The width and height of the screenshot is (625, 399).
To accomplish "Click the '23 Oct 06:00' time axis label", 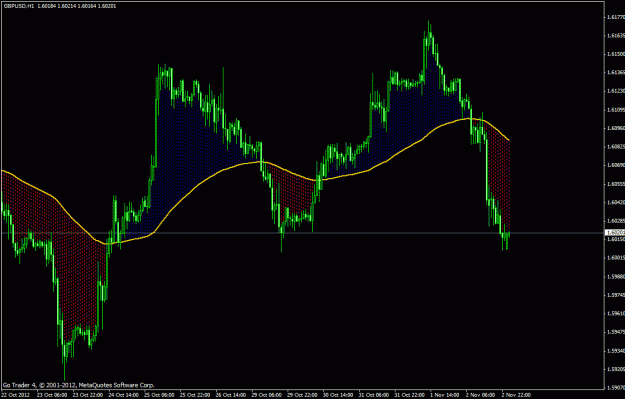I will pos(51,395).
